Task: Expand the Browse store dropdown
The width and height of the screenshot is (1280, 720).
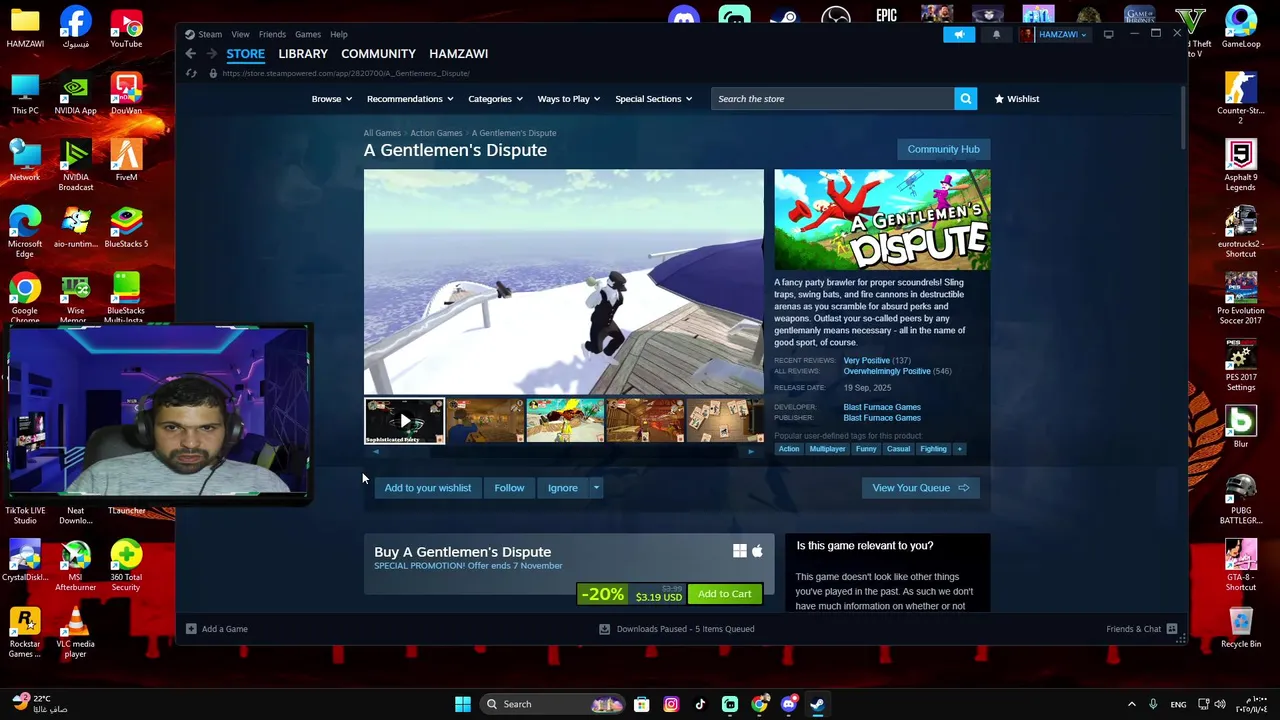Action: pyautogui.click(x=331, y=99)
